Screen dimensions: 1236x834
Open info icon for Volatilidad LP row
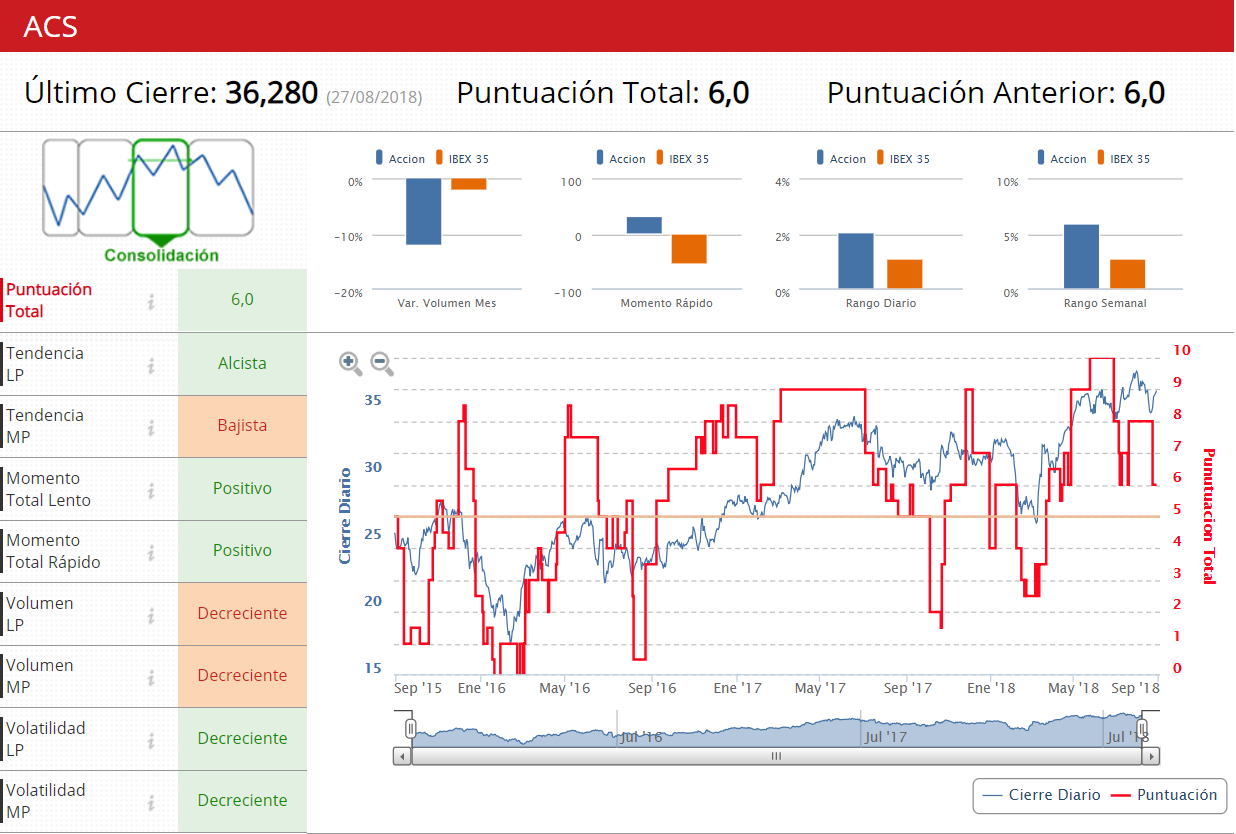(151, 740)
